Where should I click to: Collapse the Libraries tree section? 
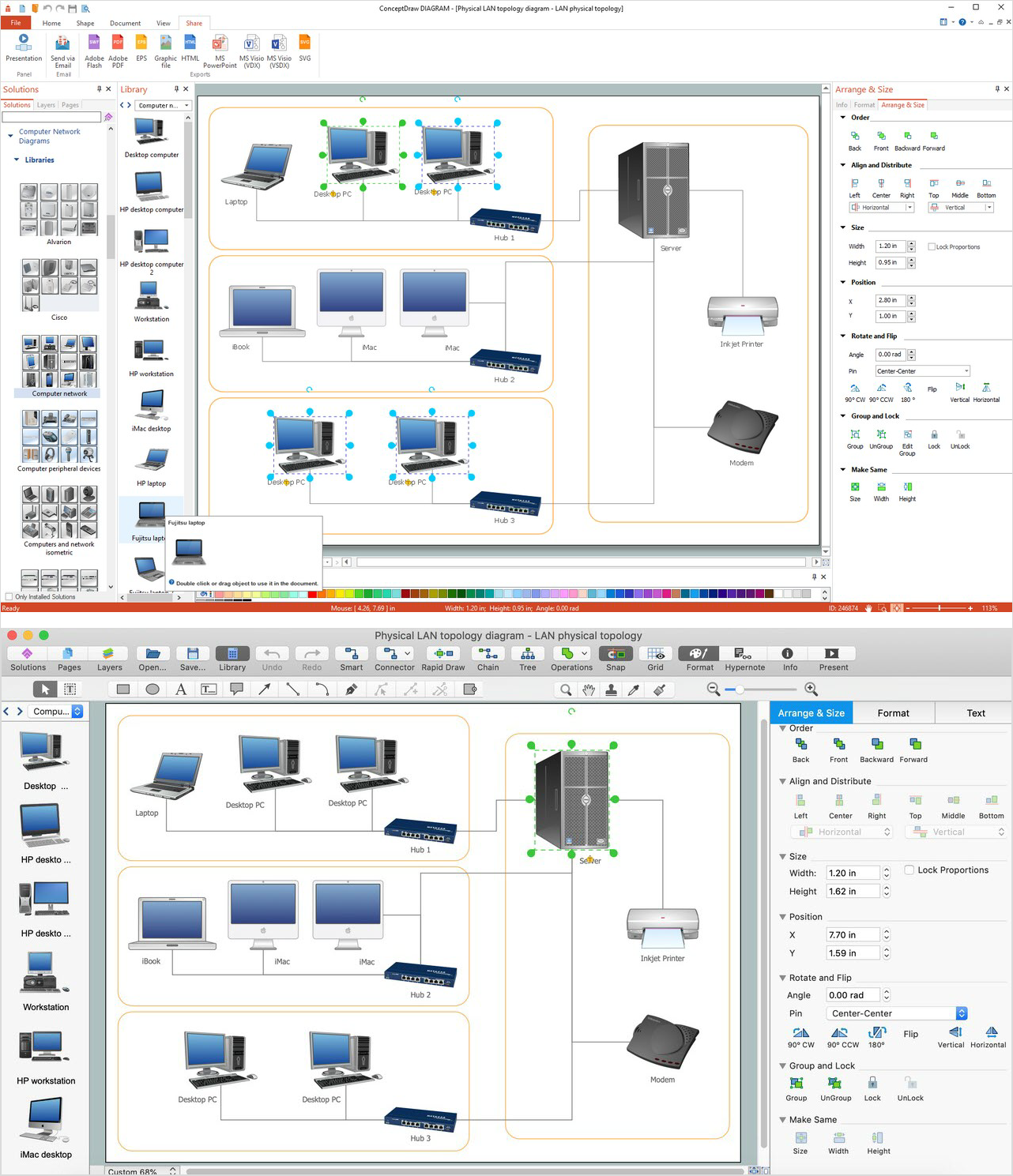tap(17, 160)
